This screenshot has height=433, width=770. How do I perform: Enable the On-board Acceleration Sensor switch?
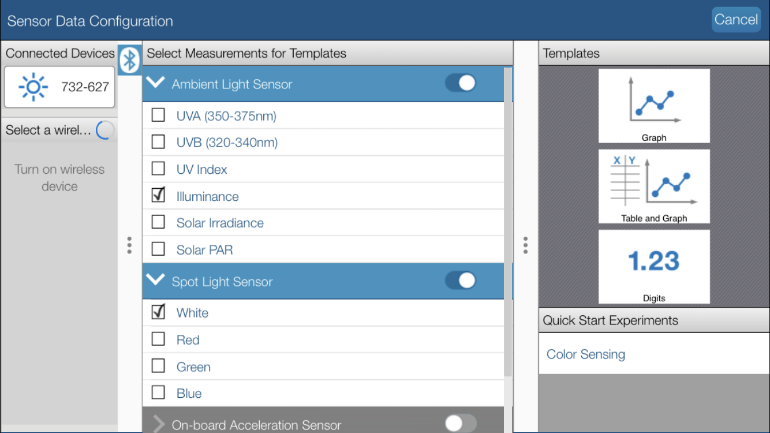461,423
